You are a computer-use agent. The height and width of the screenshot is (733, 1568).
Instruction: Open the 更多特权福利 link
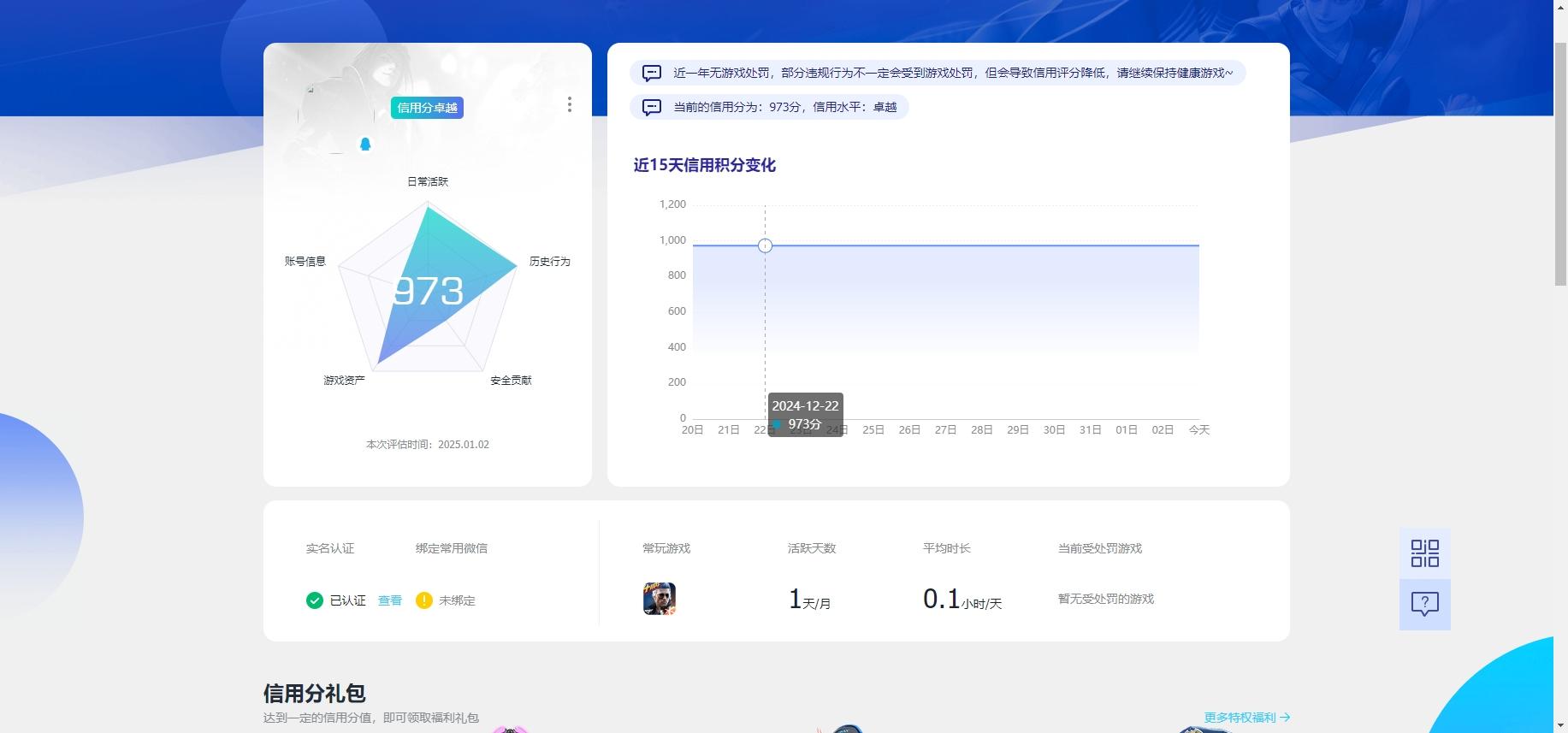click(x=1247, y=718)
